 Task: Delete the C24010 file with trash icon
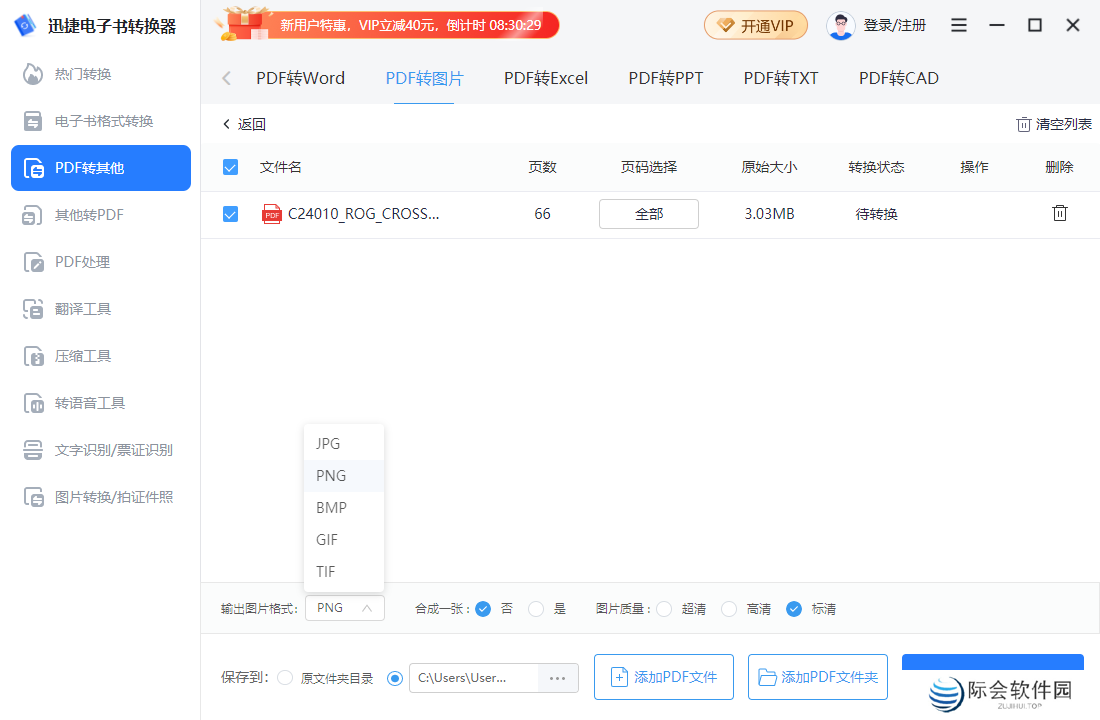click(x=1059, y=214)
